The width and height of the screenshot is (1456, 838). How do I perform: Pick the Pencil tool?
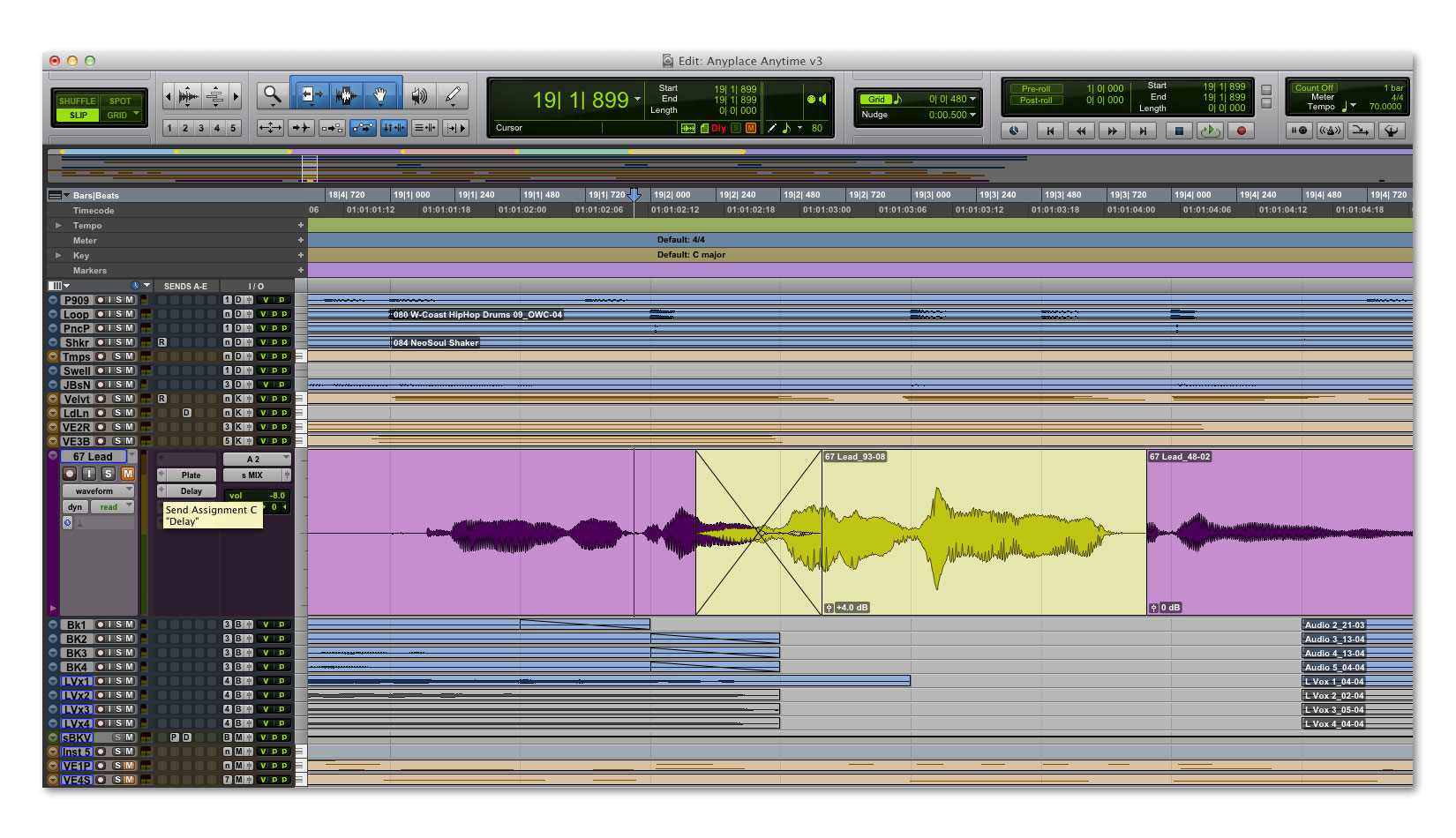[x=453, y=95]
